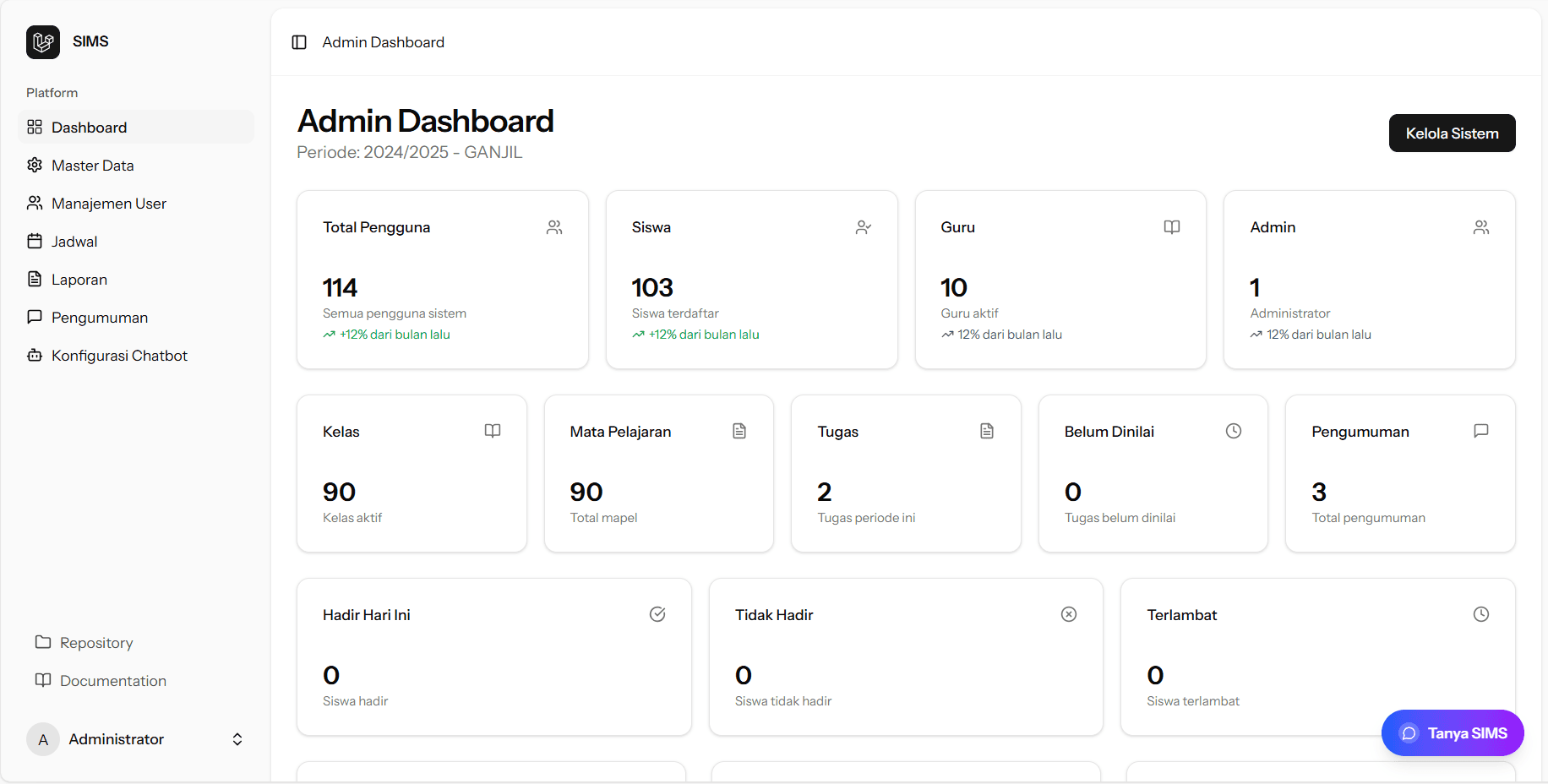The image size is (1548, 784).
Task: Open the Repository link
Action: [x=84, y=643]
